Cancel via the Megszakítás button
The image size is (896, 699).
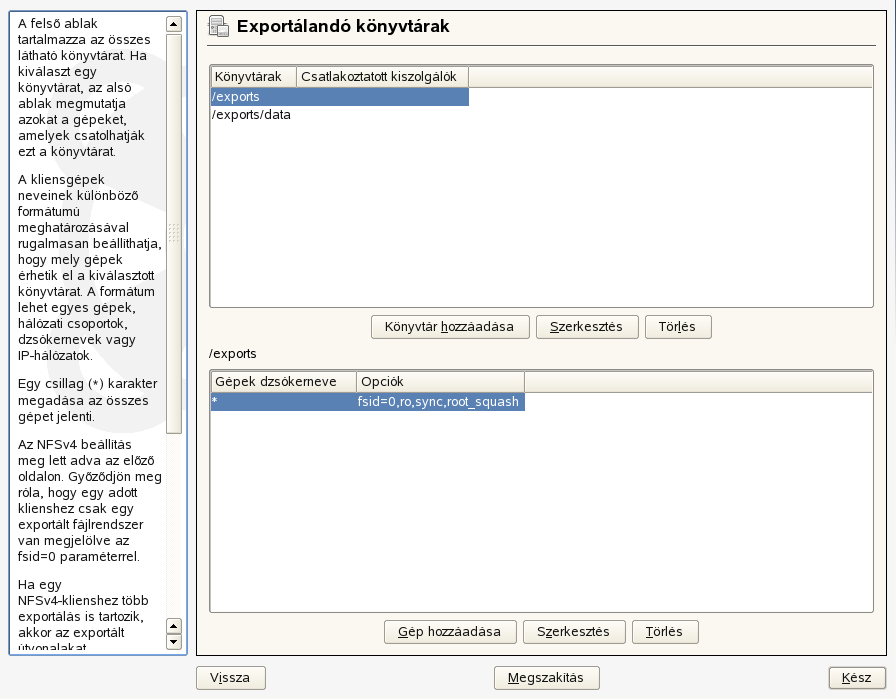tap(547, 677)
